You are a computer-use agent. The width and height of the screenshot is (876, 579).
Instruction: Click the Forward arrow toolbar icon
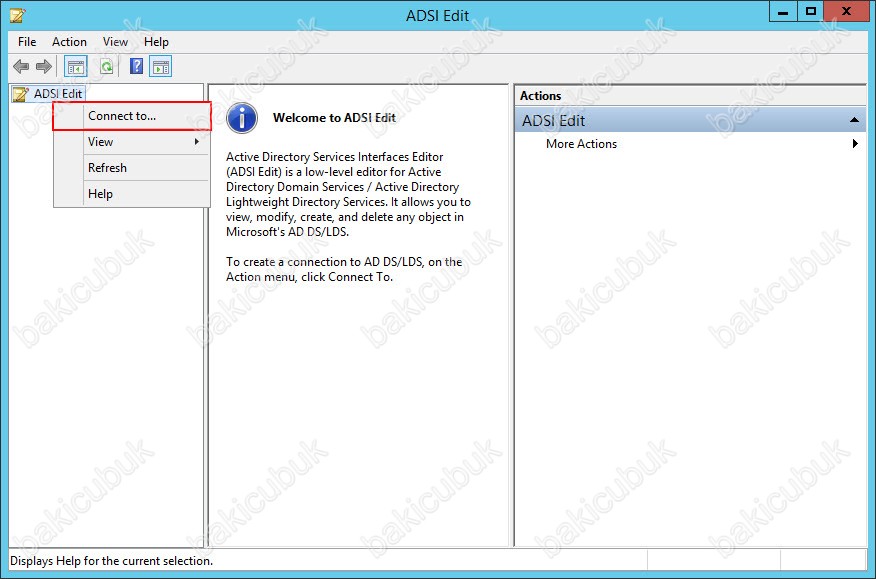[44, 67]
